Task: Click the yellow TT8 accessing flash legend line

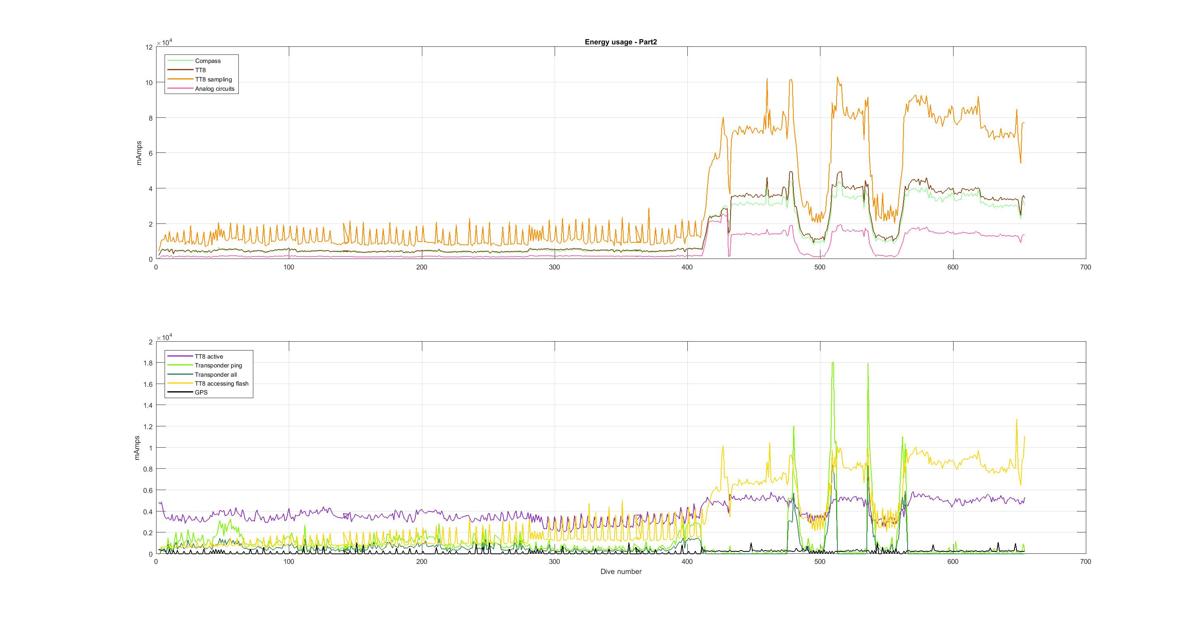Action: pyautogui.click(x=181, y=384)
